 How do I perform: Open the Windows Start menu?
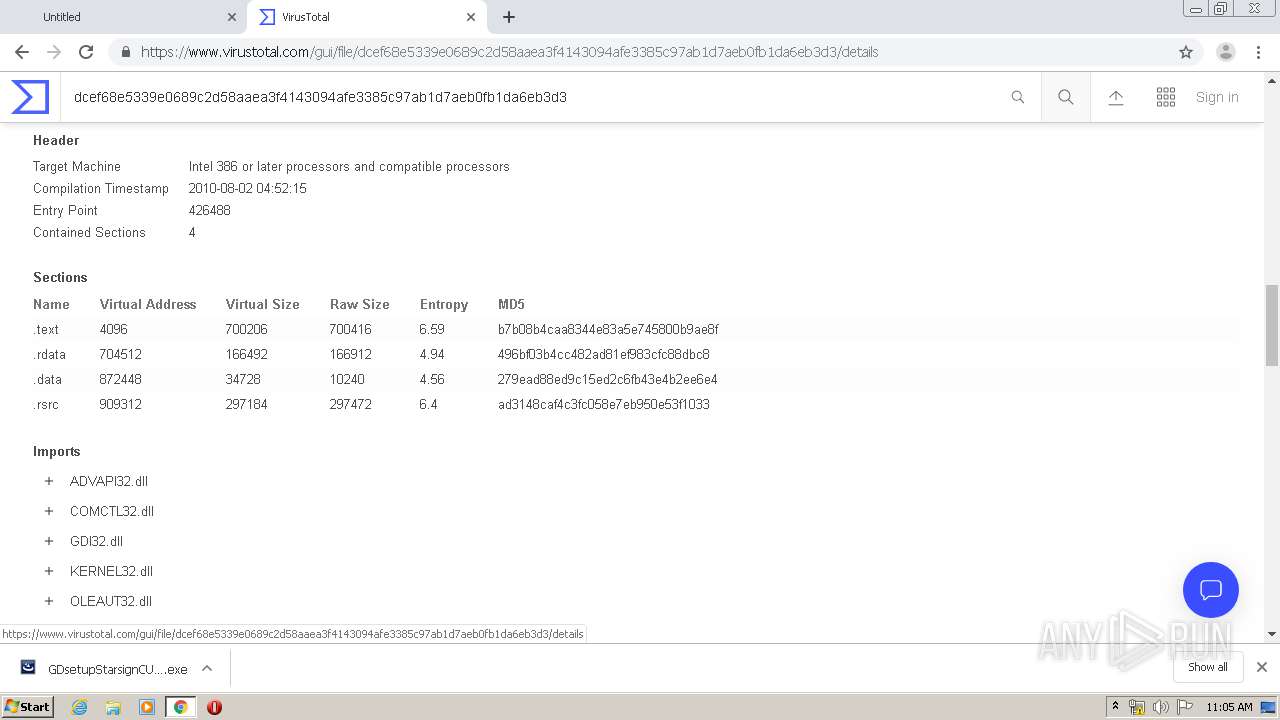[28, 707]
